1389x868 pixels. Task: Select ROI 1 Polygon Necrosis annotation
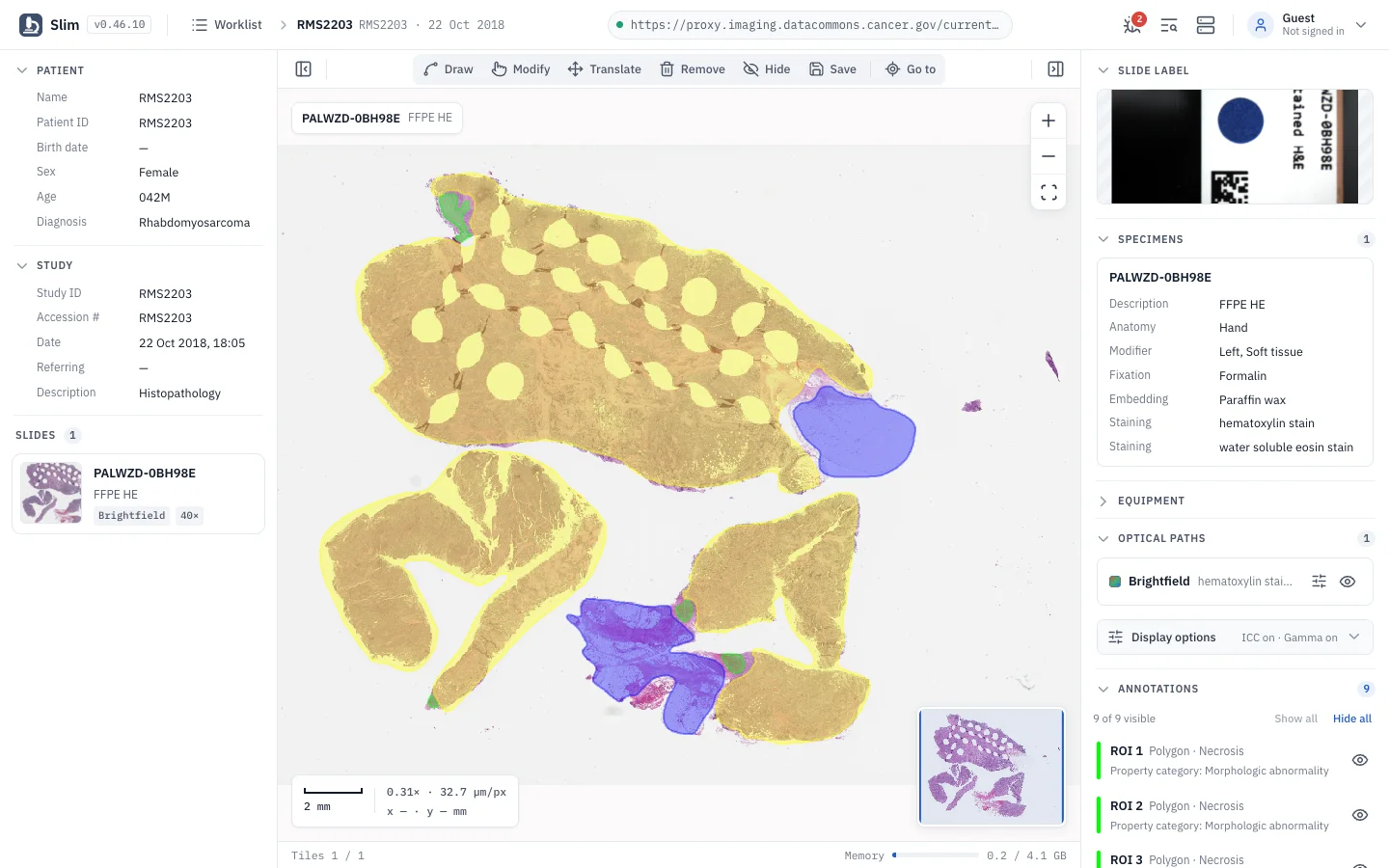[x=1220, y=760]
